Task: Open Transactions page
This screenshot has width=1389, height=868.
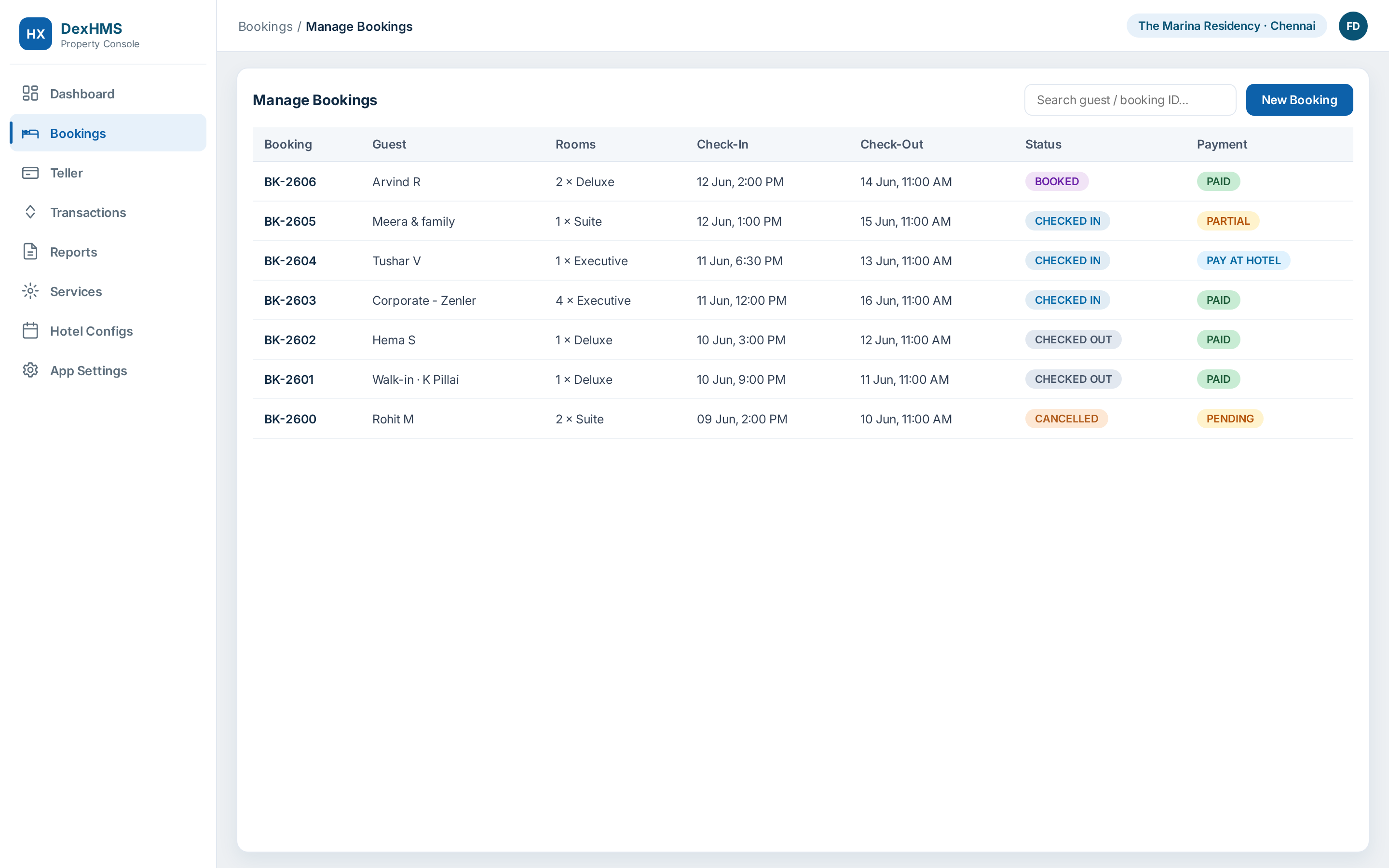Action: [x=108, y=212]
